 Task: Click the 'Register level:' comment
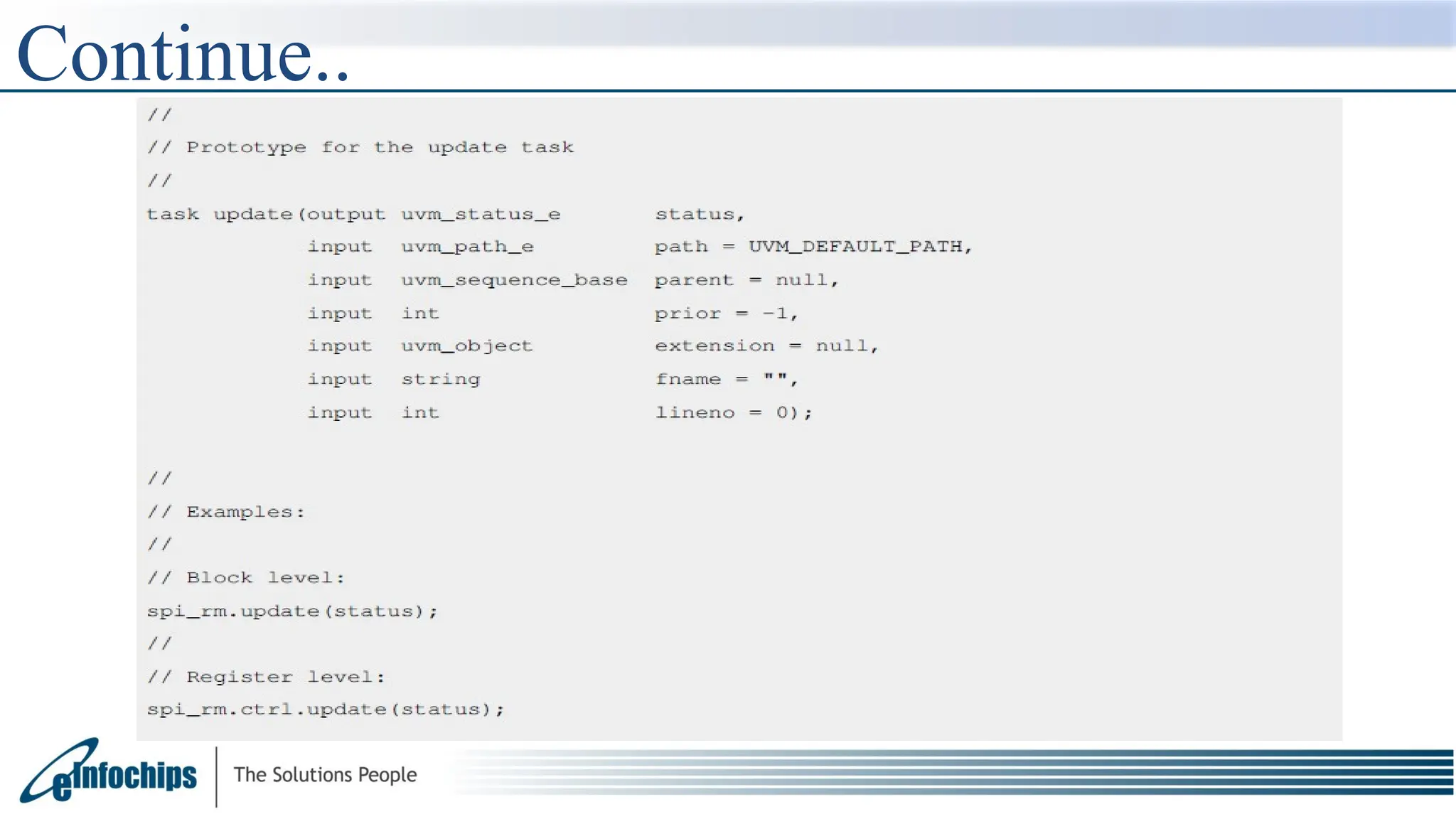(285, 677)
